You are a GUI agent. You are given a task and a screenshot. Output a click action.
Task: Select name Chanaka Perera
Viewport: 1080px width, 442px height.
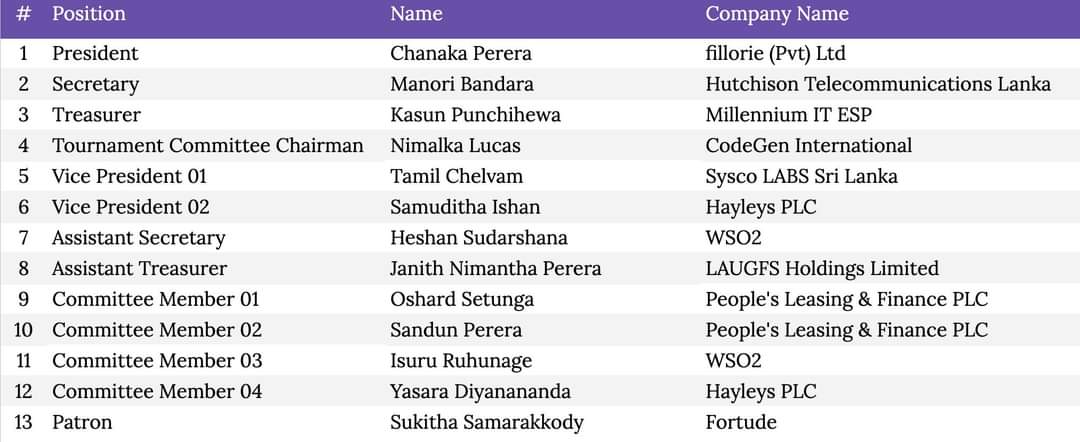(x=461, y=54)
